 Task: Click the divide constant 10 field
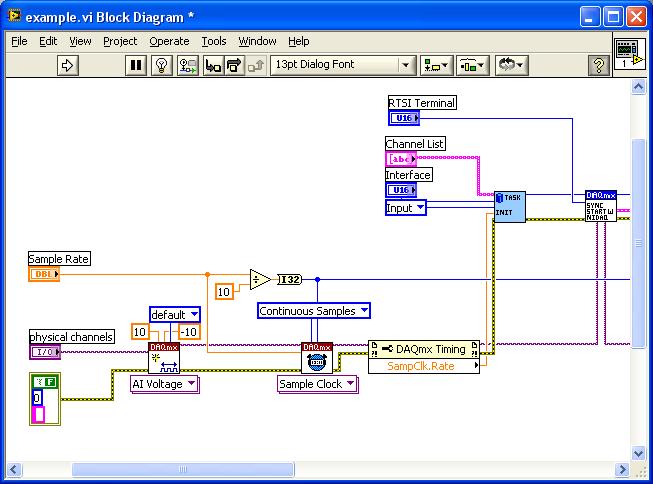pyautogui.click(x=224, y=291)
